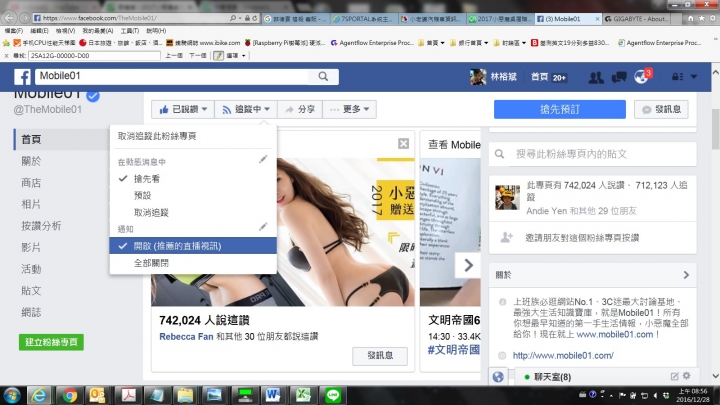Open LINE app from taskbar
Image resolution: width=720 pixels, height=405 pixels.
333,395
